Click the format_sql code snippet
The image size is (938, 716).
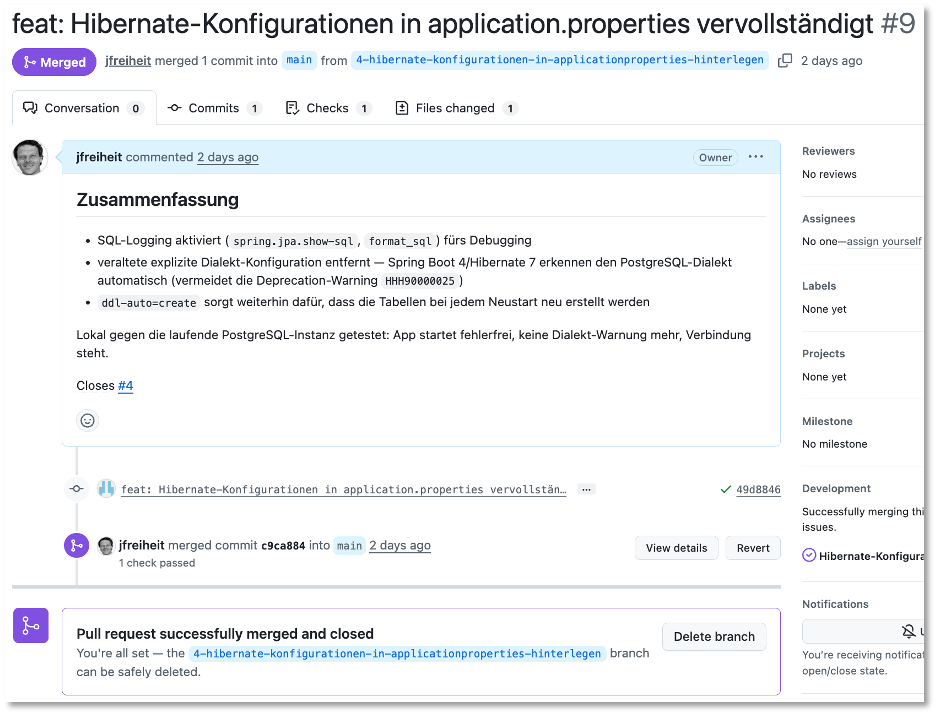click(x=400, y=241)
